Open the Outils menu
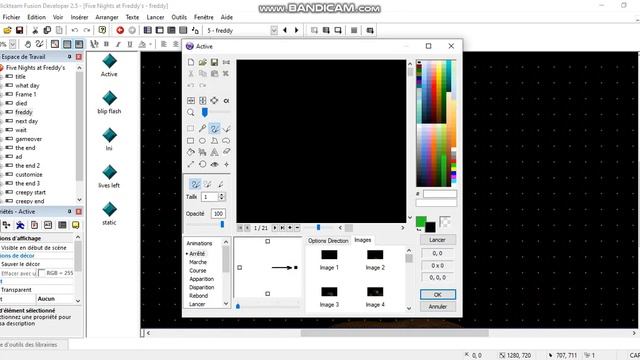This screenshot has width=640, height=360. (x=179, y=17)
